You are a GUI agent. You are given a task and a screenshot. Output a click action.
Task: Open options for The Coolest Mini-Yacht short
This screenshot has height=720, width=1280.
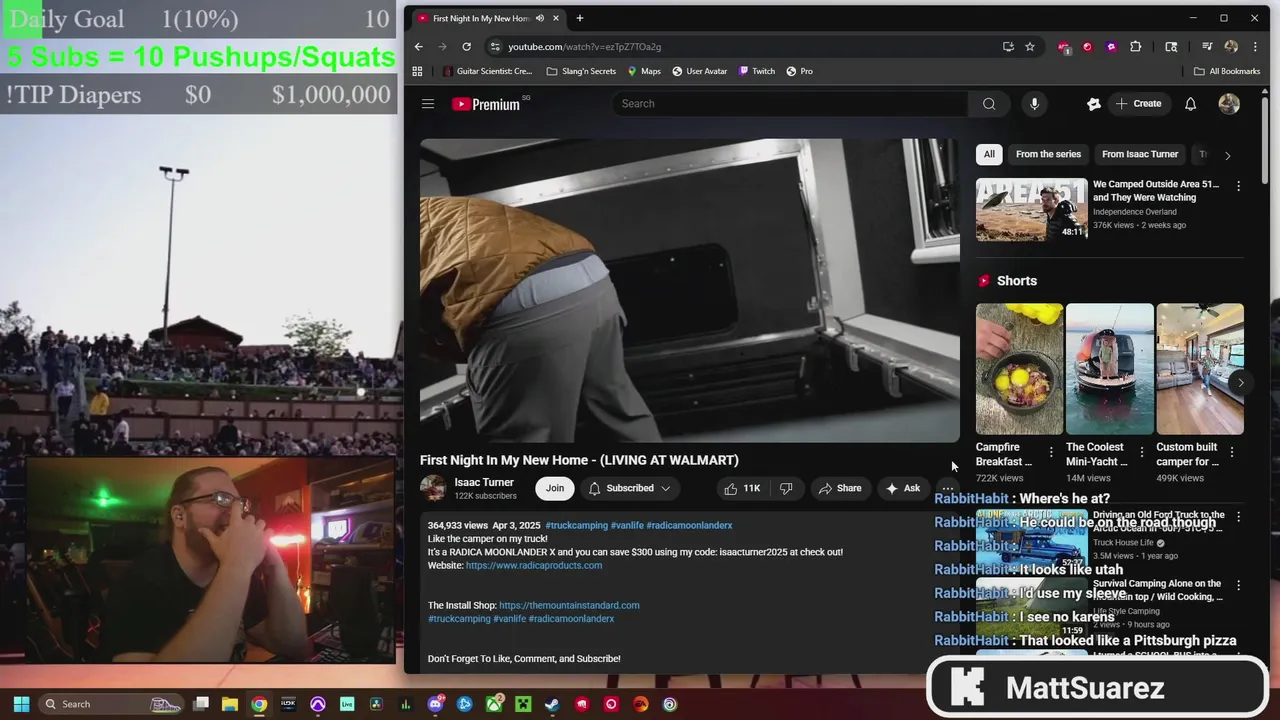[1141, 452]
